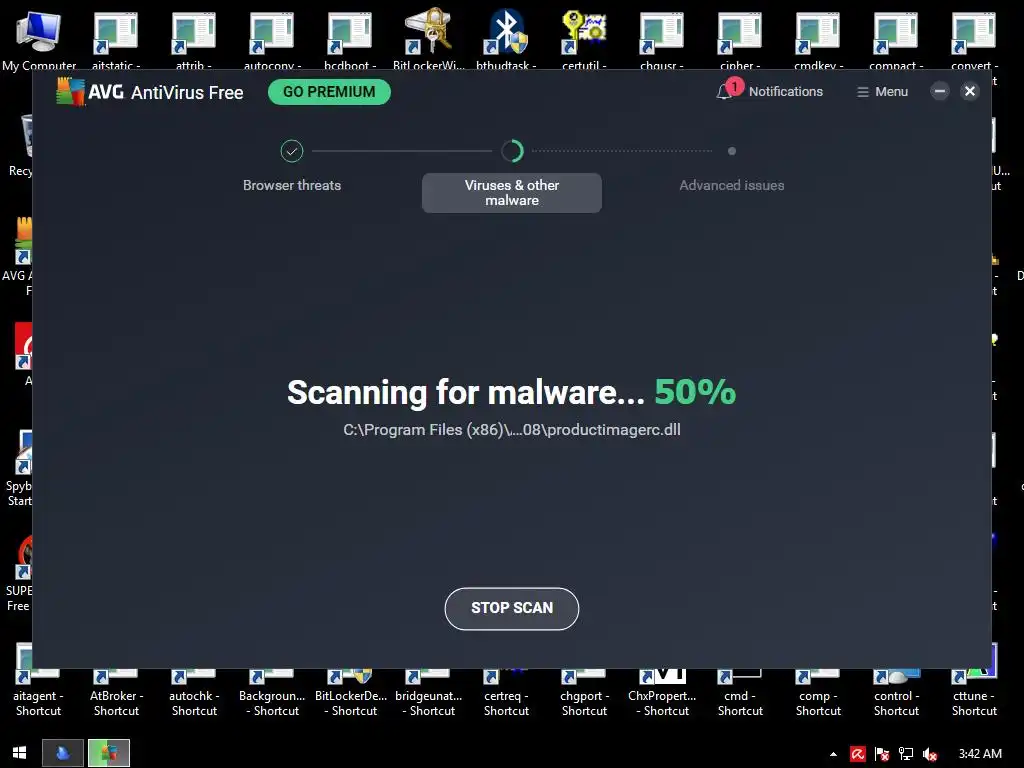Open the notifications bell icon
The width and height of the screenshot is (1024, 768).
(724, 92)
